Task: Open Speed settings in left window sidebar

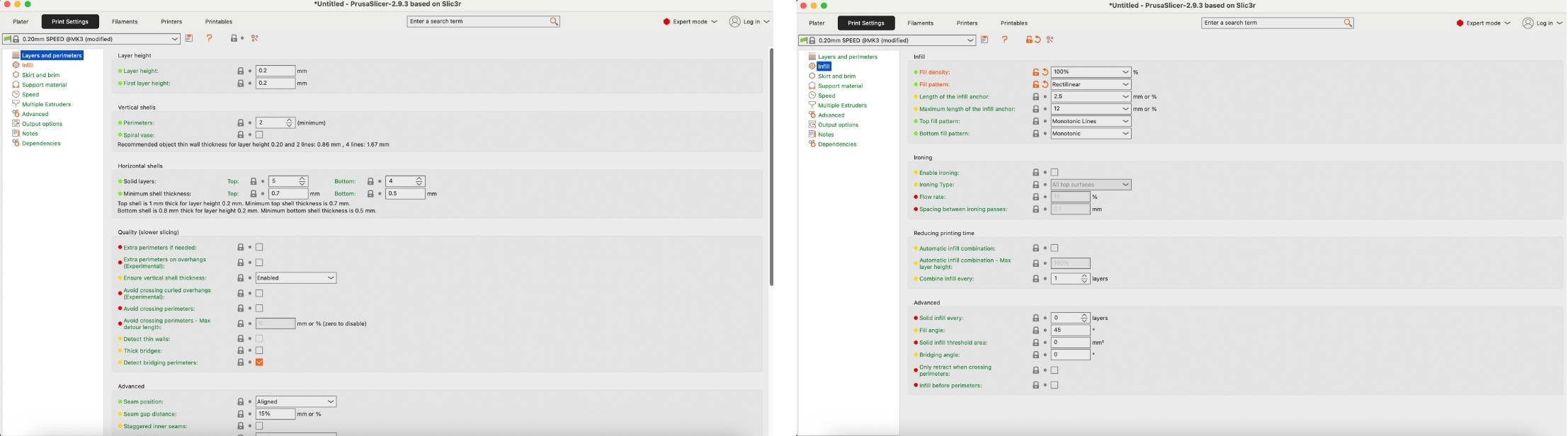Action: (30, 95)
